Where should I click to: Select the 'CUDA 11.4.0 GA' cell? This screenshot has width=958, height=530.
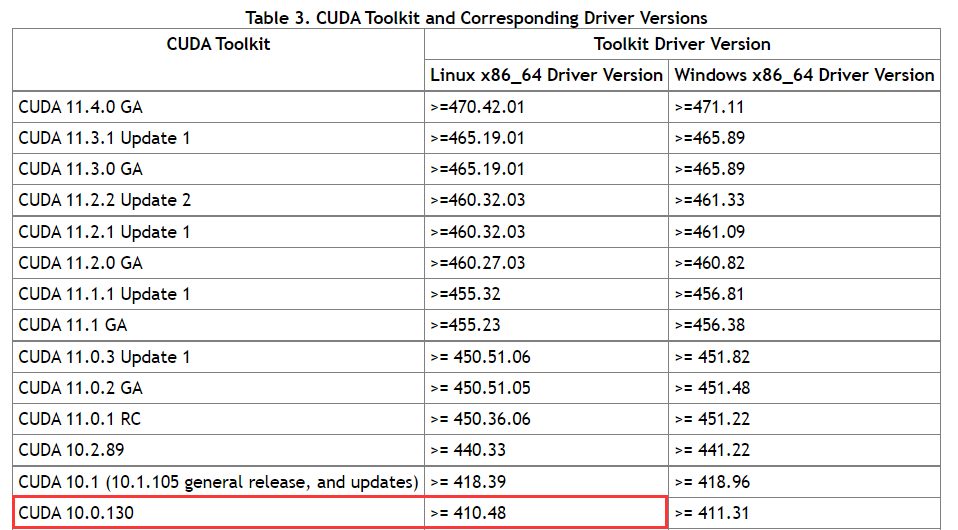[218, 107]
